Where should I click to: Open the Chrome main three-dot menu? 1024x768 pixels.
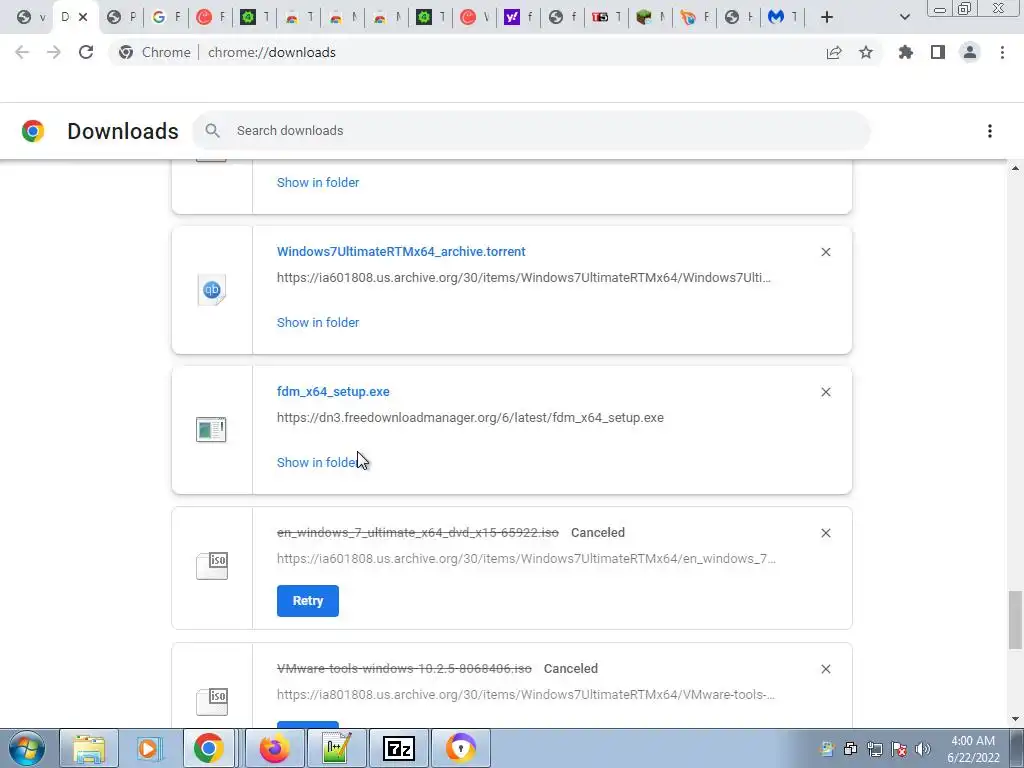[x=1002, y=52]
